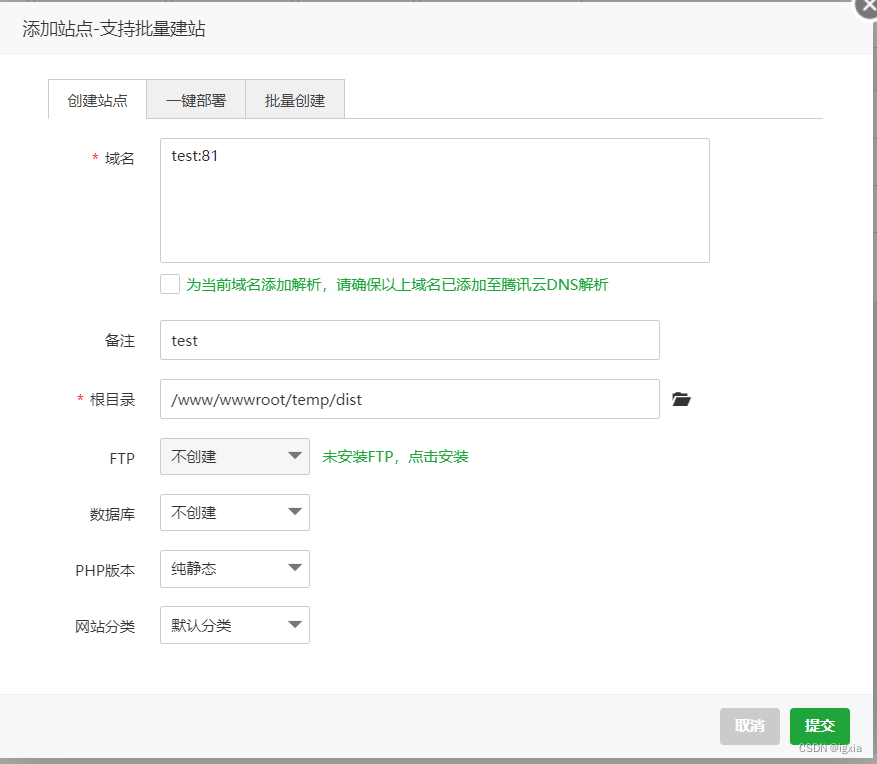The width and height of the screenshot is (877, 764).
Task: Open the 网站分类 dropdown showing 默认分类
Action: [x=234, y=625]
